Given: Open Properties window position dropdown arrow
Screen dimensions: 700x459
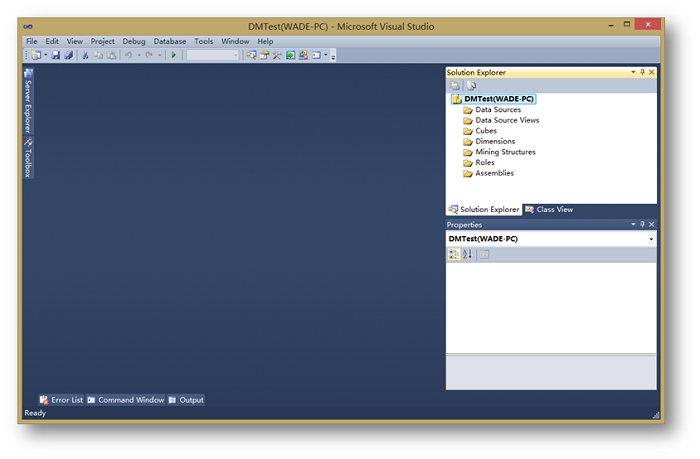Looking at the screenshot, I should [x=633, y=224].
